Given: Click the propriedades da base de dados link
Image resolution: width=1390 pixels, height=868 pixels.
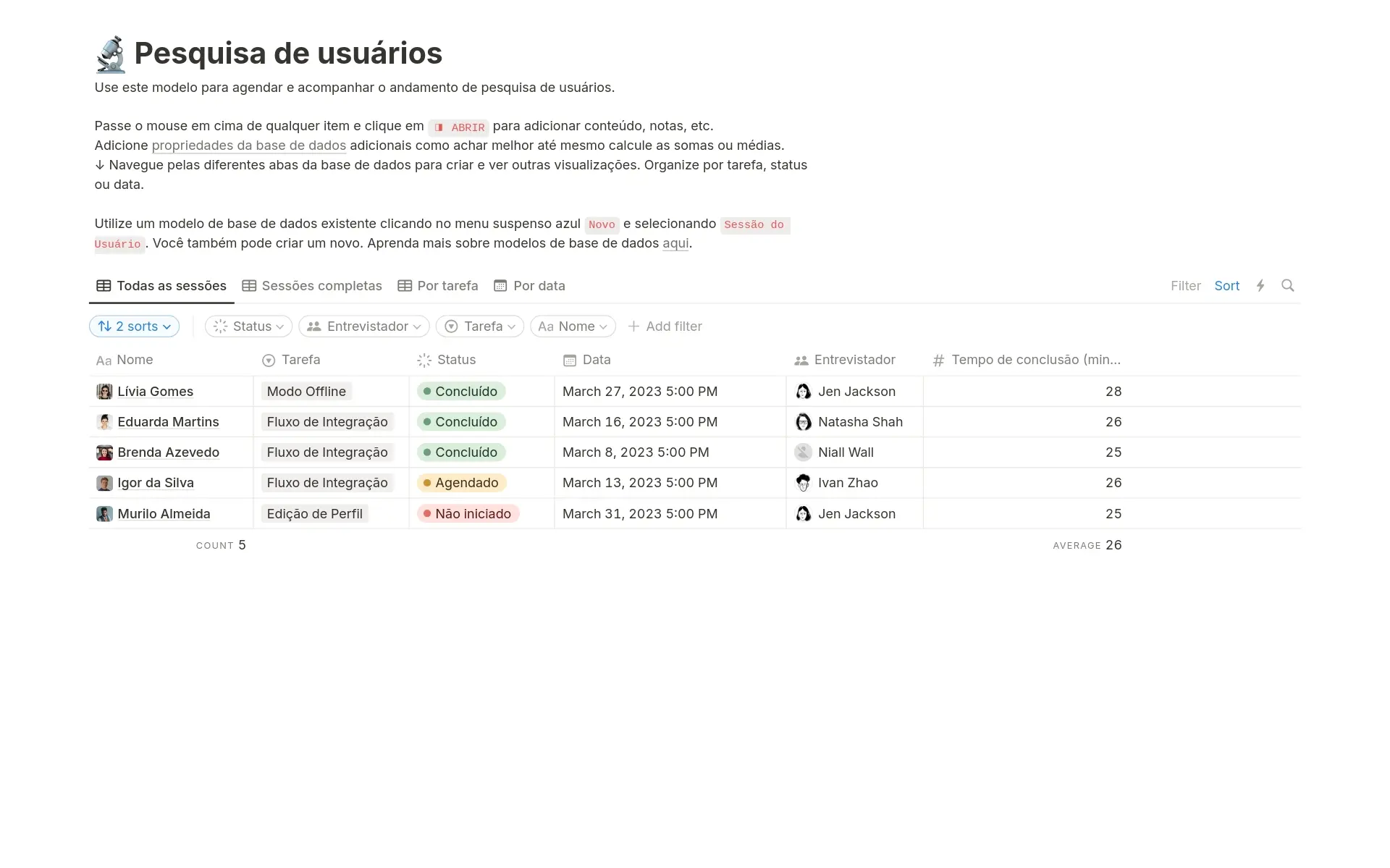Looking at the screenshot, I should point(248,146).
